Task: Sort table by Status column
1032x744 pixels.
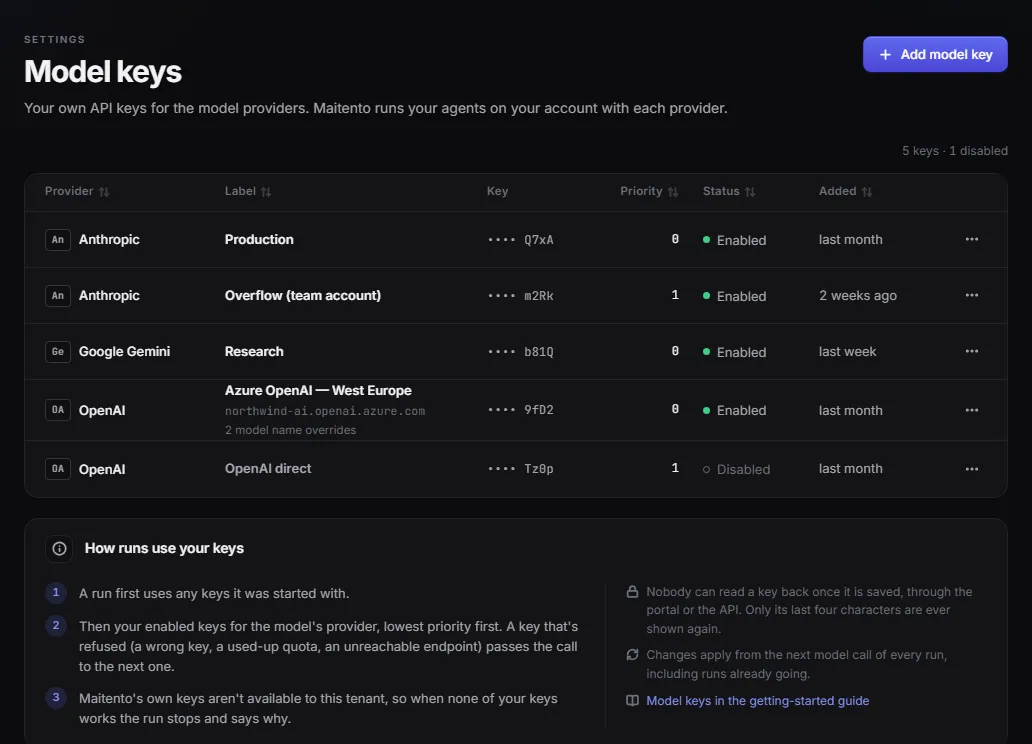Action: tap(729, 191)
